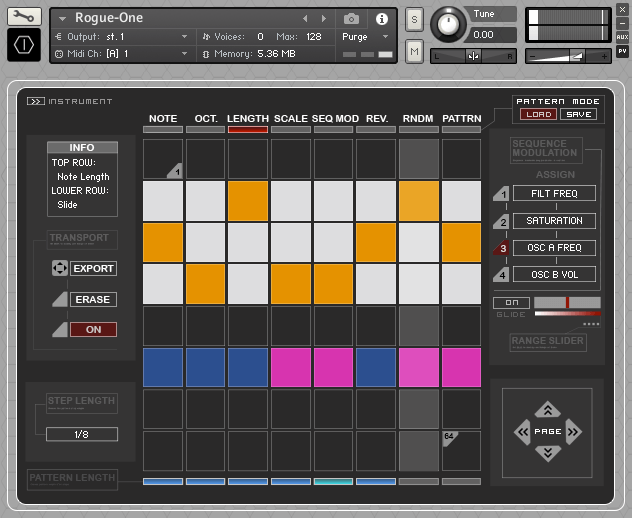Image resolution: width=632 pixels, height=518 pixels.
Task: Select the SEQ MOD column tab
Action: pyautogui.click(x=334, y=119)
